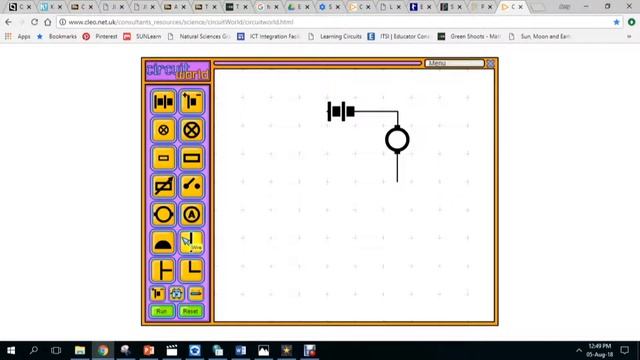Switch to the active CircuitWorld tab
Screen dimensions: 640x360
click(x=513, y=7)
